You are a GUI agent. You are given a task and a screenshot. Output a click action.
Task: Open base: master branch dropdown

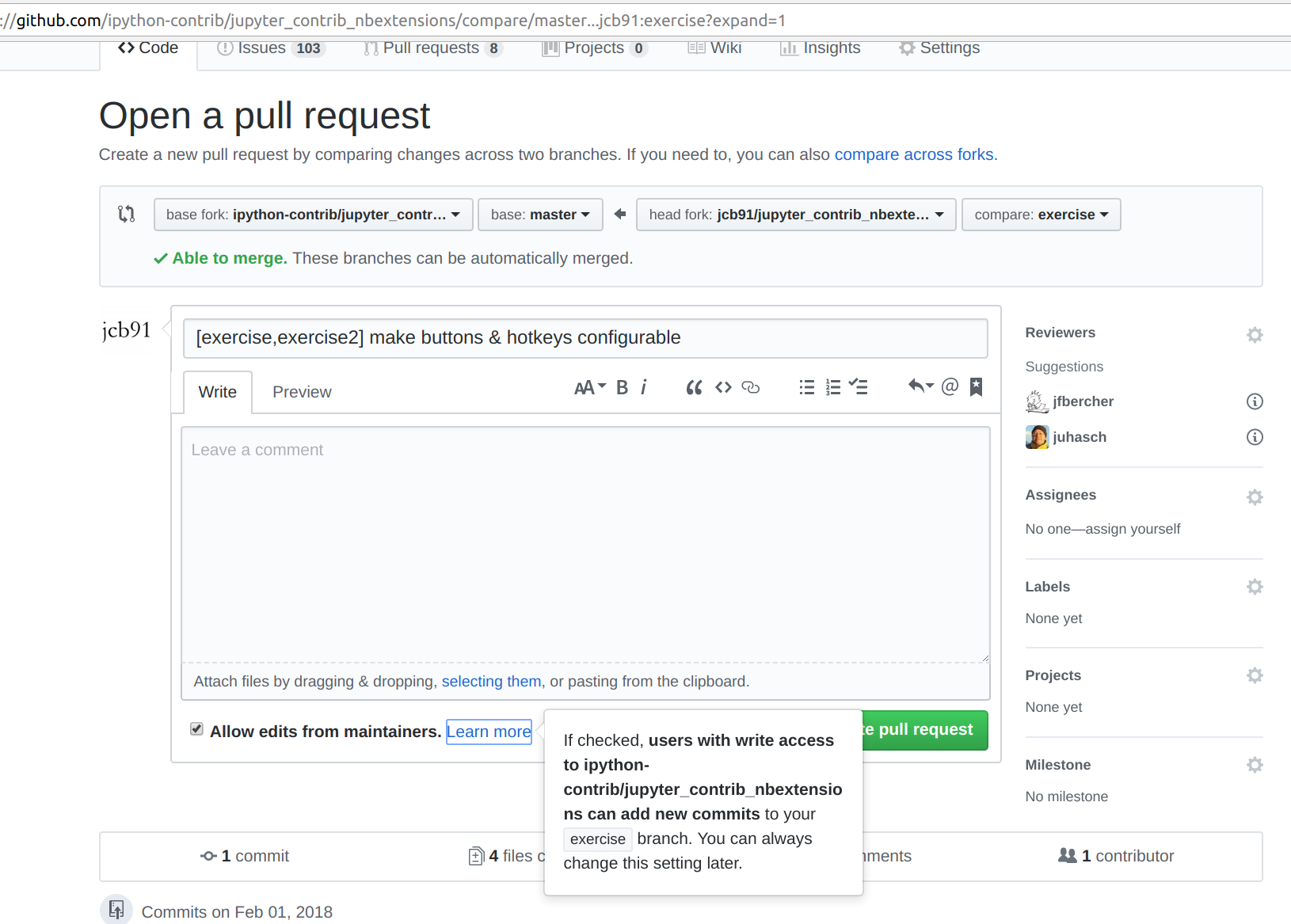point(540,215)
